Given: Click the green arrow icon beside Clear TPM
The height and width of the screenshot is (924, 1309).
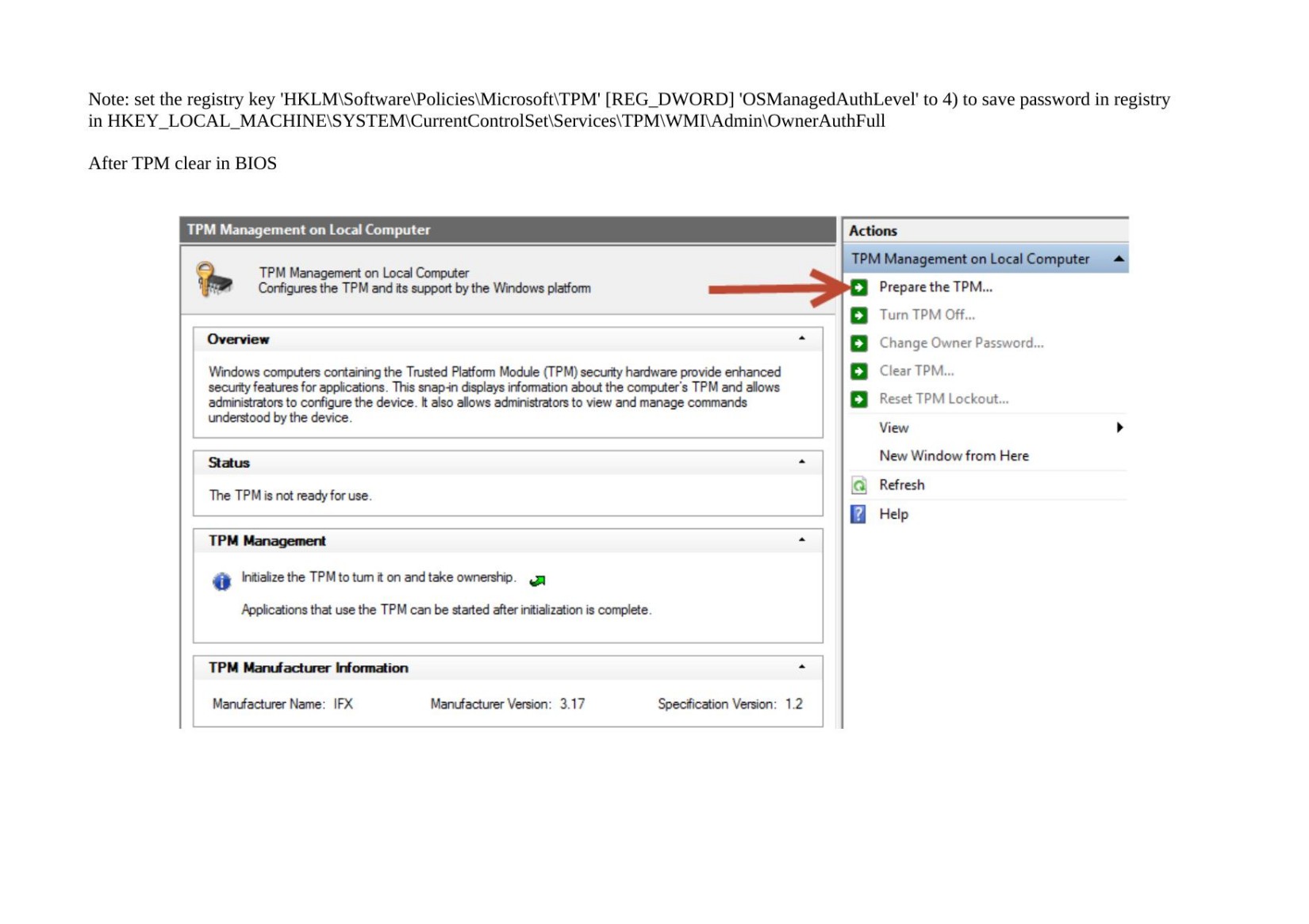Looking at the screenshot, I should [858, 371].
